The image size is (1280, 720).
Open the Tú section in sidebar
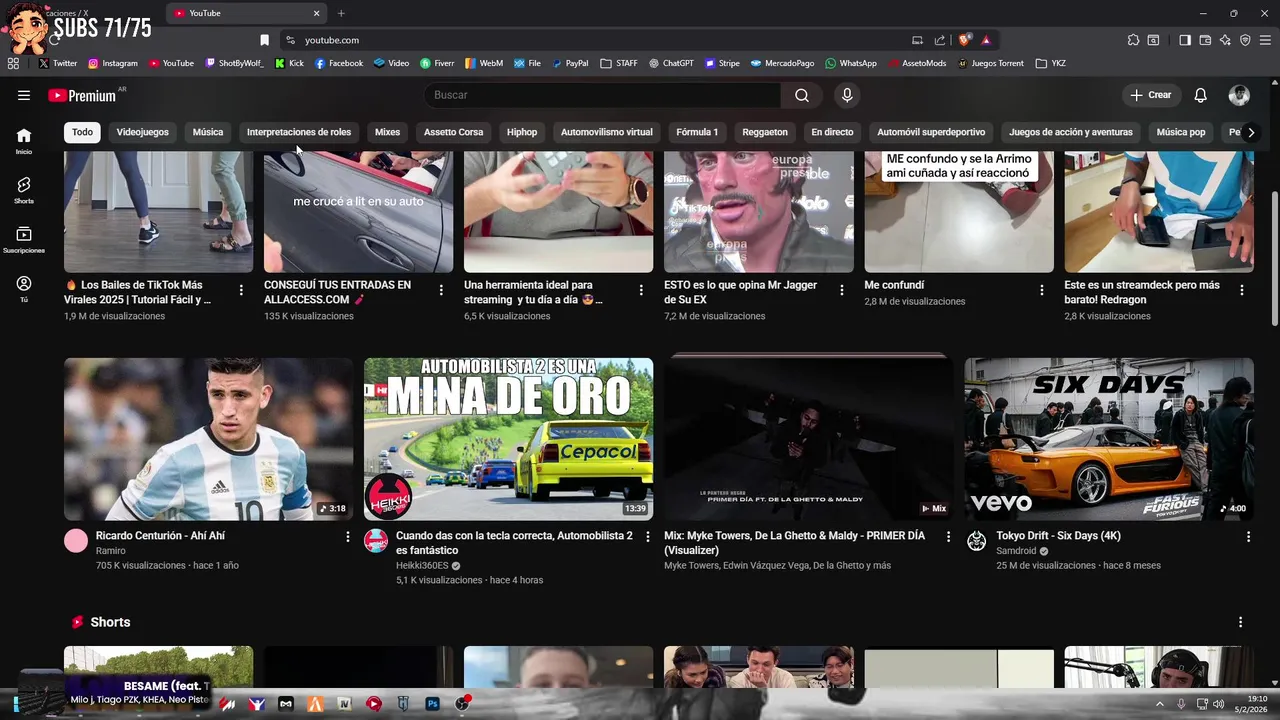point(24,289)
